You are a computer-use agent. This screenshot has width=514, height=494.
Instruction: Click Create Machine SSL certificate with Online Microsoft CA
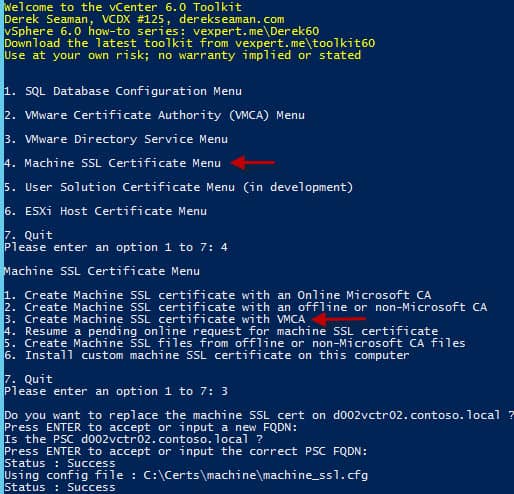218,295
